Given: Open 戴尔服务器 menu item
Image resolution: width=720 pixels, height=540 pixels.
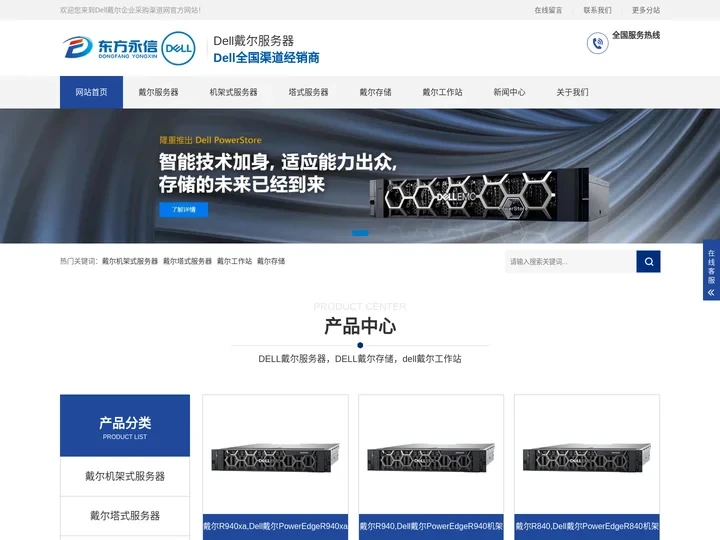Looking at the screenshot, I should tap(158, 92).
